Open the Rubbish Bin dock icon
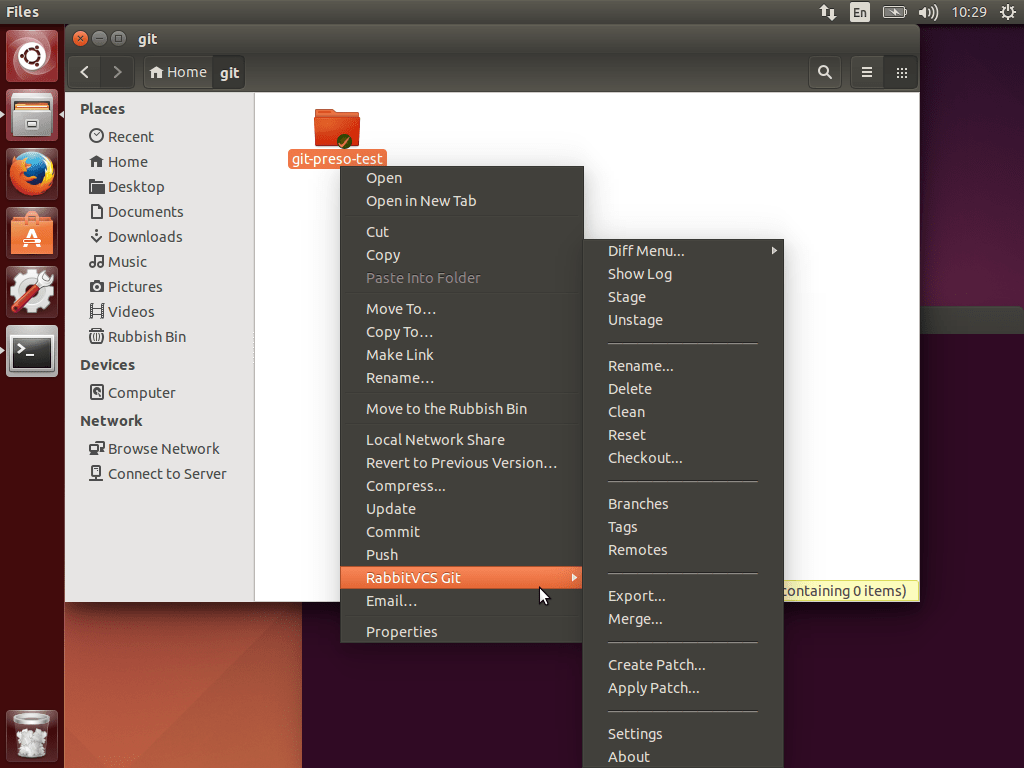The width and height of the screenshot is (1024, 768). [x=32, y=736]
